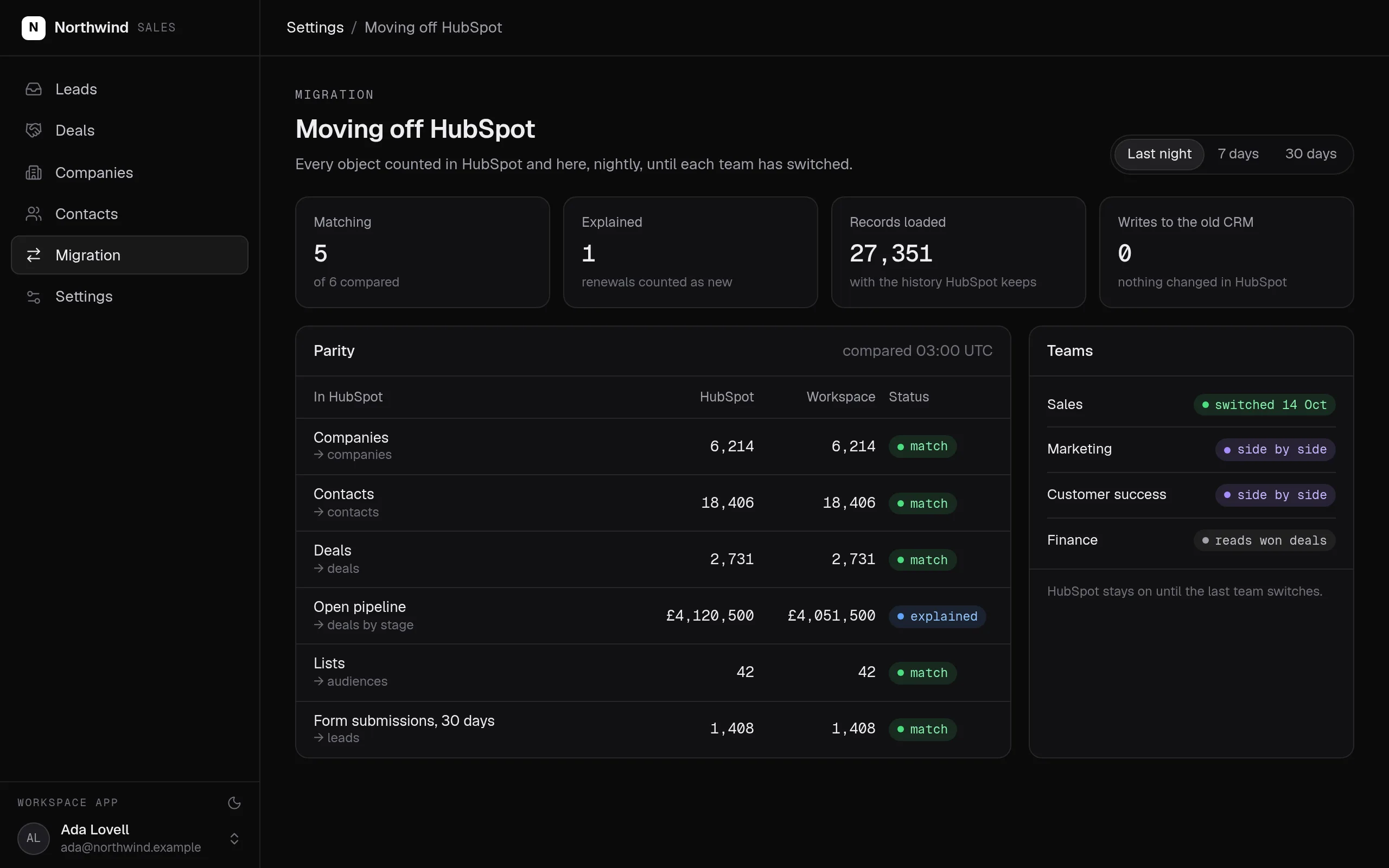Click the Settings breadcrumb link

tap(315, 28)
